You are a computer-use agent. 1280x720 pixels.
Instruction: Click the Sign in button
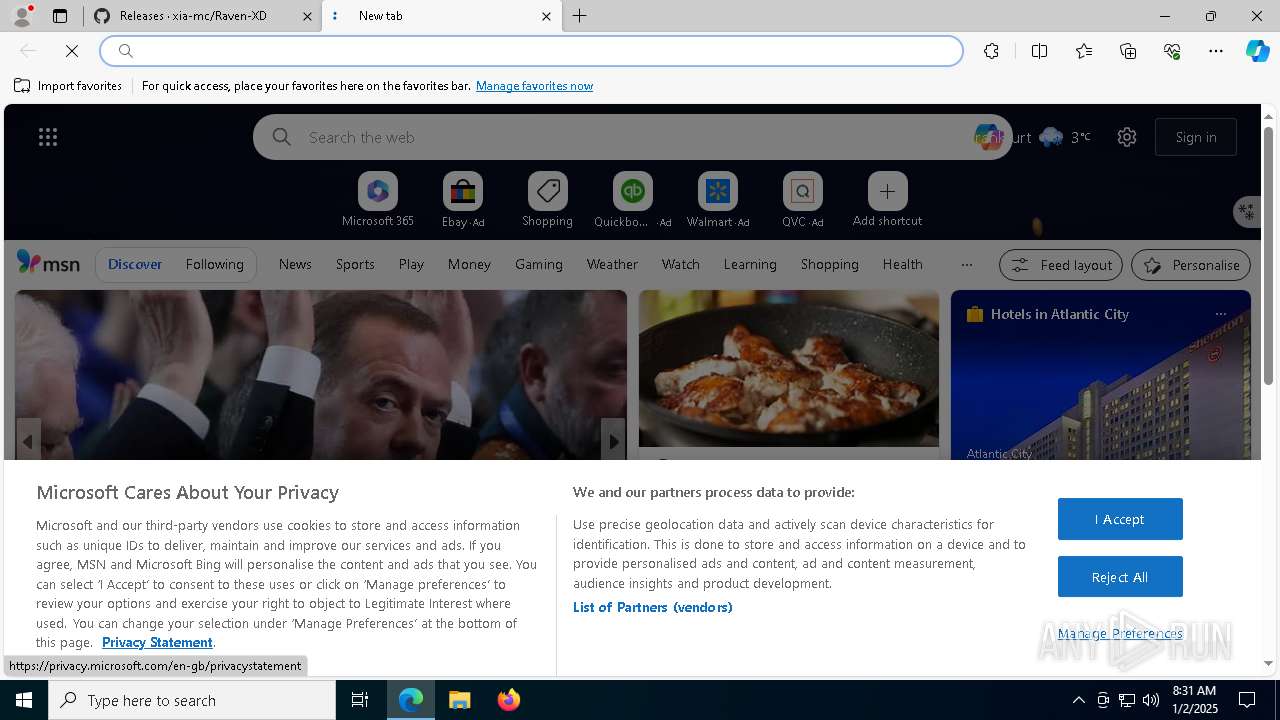(x=1196, y=137)
